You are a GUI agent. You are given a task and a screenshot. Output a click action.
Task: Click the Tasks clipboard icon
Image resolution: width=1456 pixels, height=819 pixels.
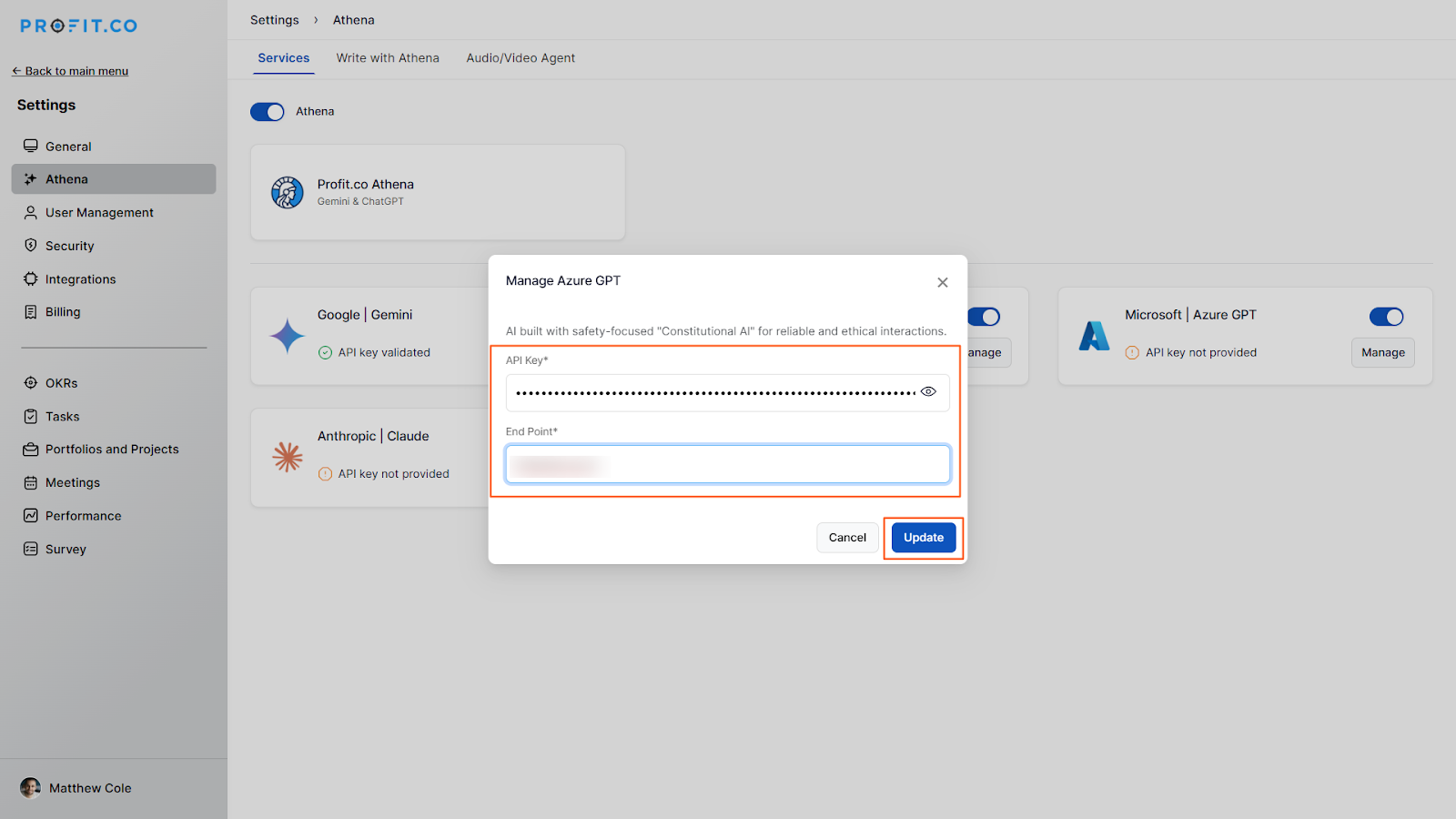31,416
